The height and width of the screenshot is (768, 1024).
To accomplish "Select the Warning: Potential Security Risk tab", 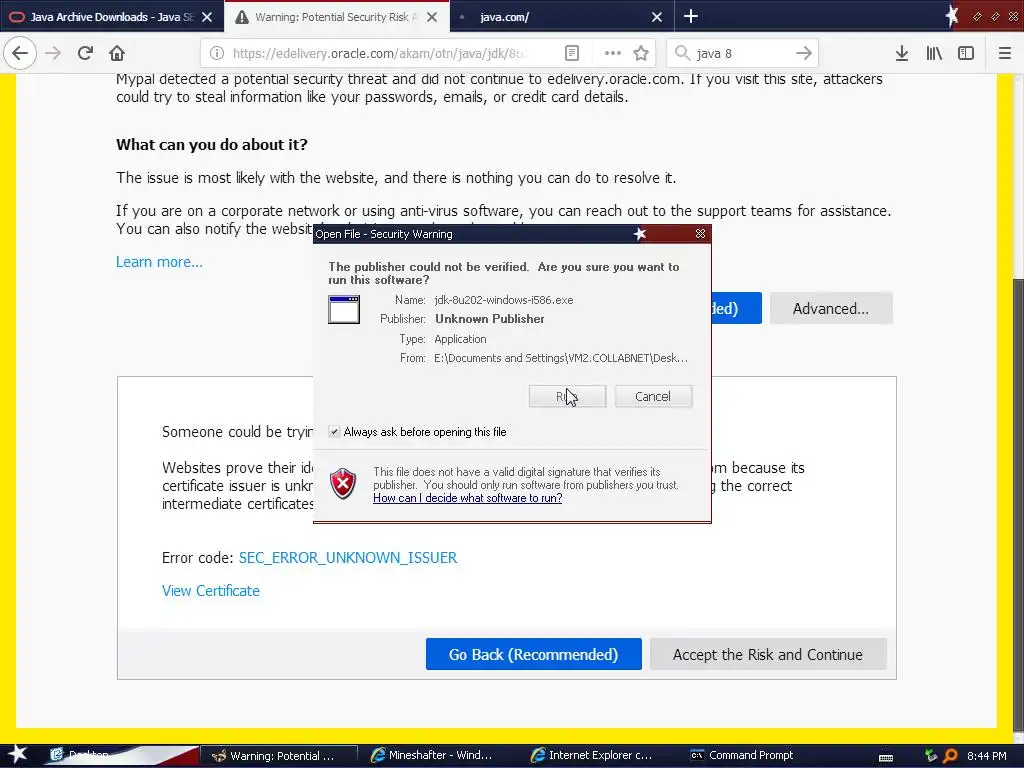I will (336, 17).
